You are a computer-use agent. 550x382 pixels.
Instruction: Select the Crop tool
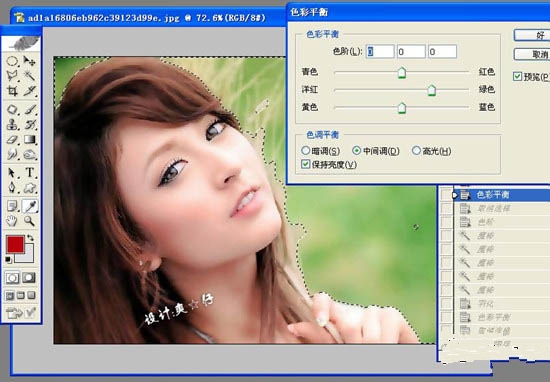click(x=12, y=91)
